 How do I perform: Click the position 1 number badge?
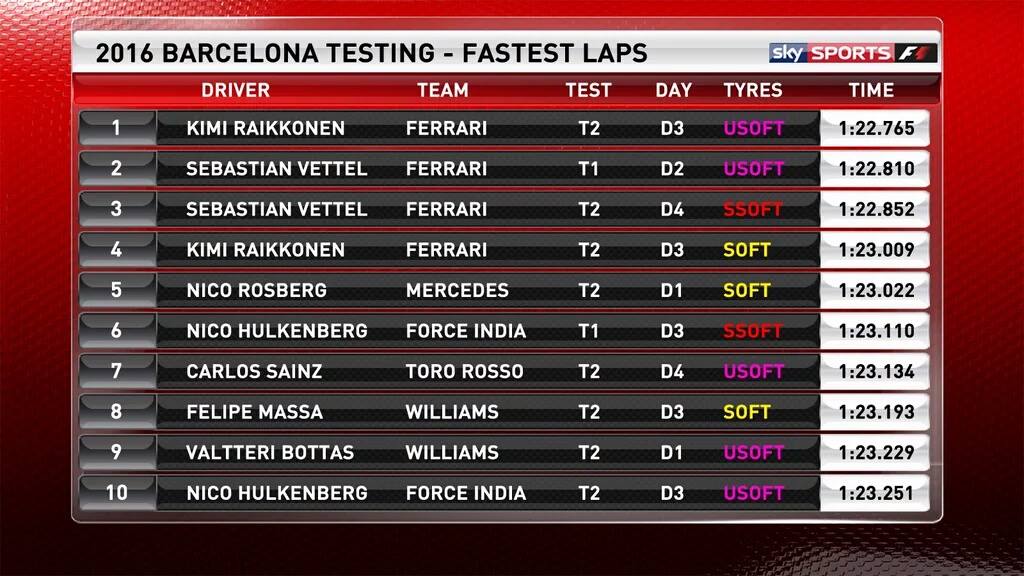pyautogui.click(x=116, y=128)
